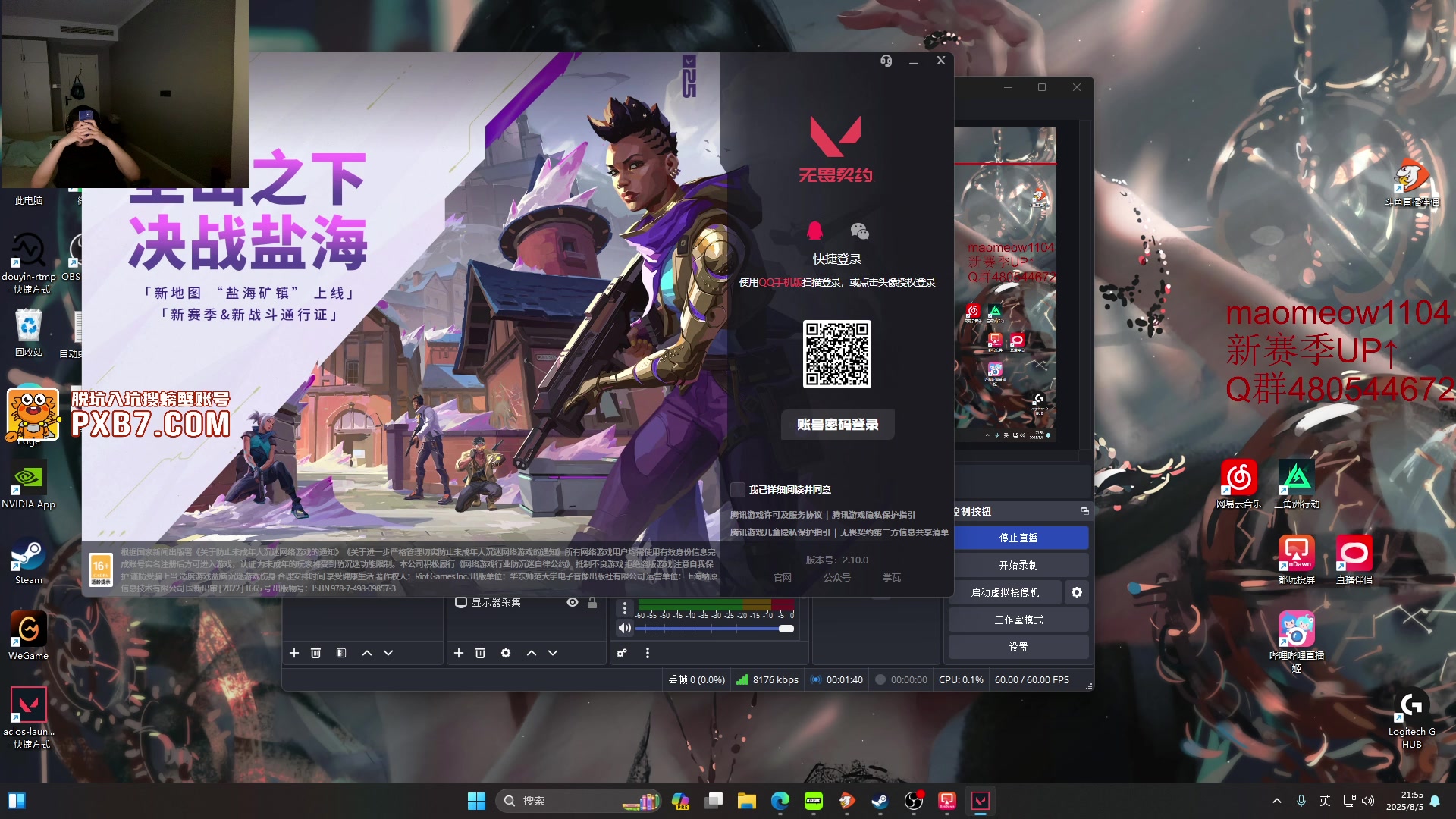Open notification center bell icon
Screen dimensions: 1456x819
pos(1435,801)
